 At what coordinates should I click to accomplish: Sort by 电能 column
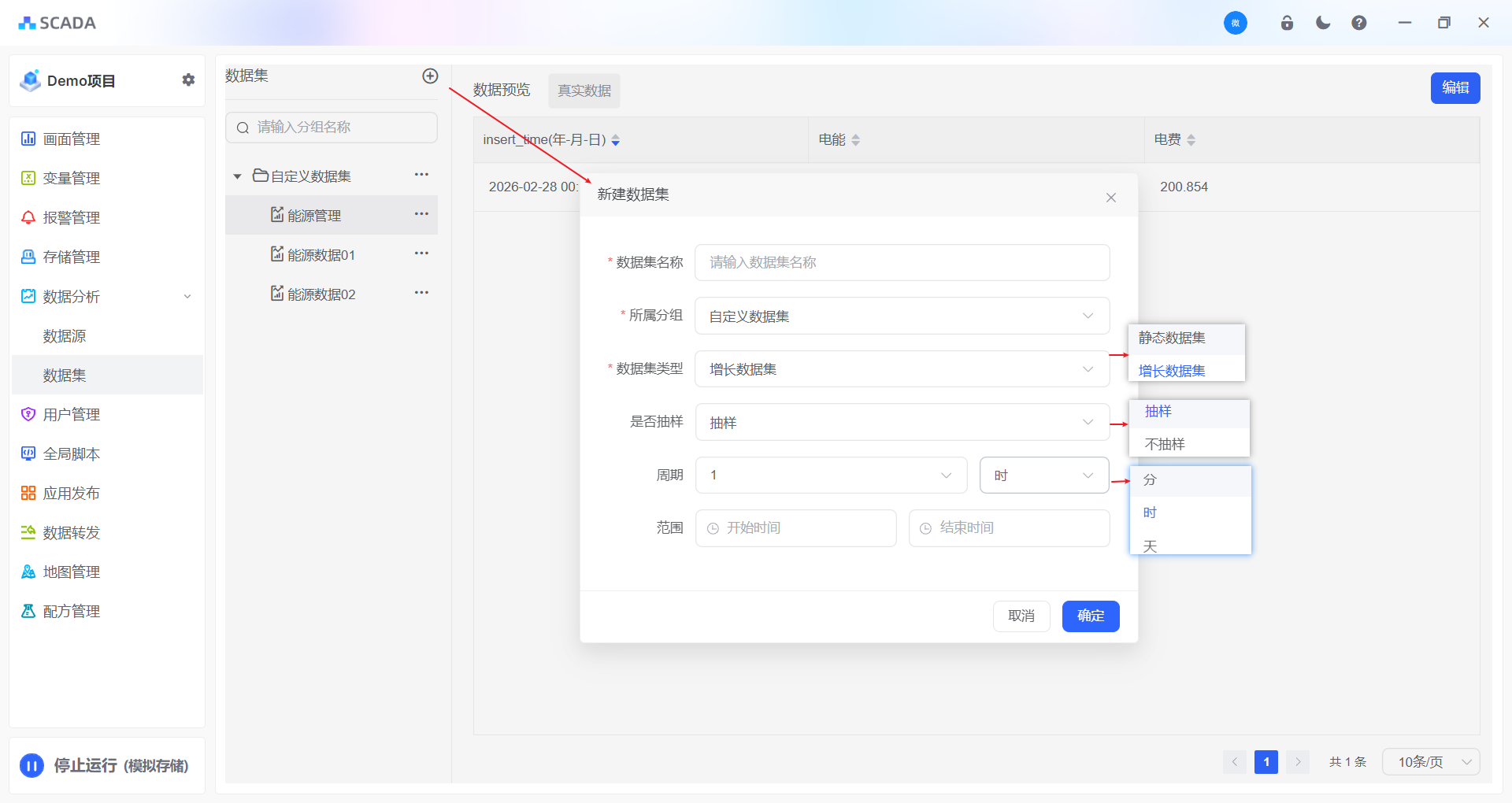point(856,140)
